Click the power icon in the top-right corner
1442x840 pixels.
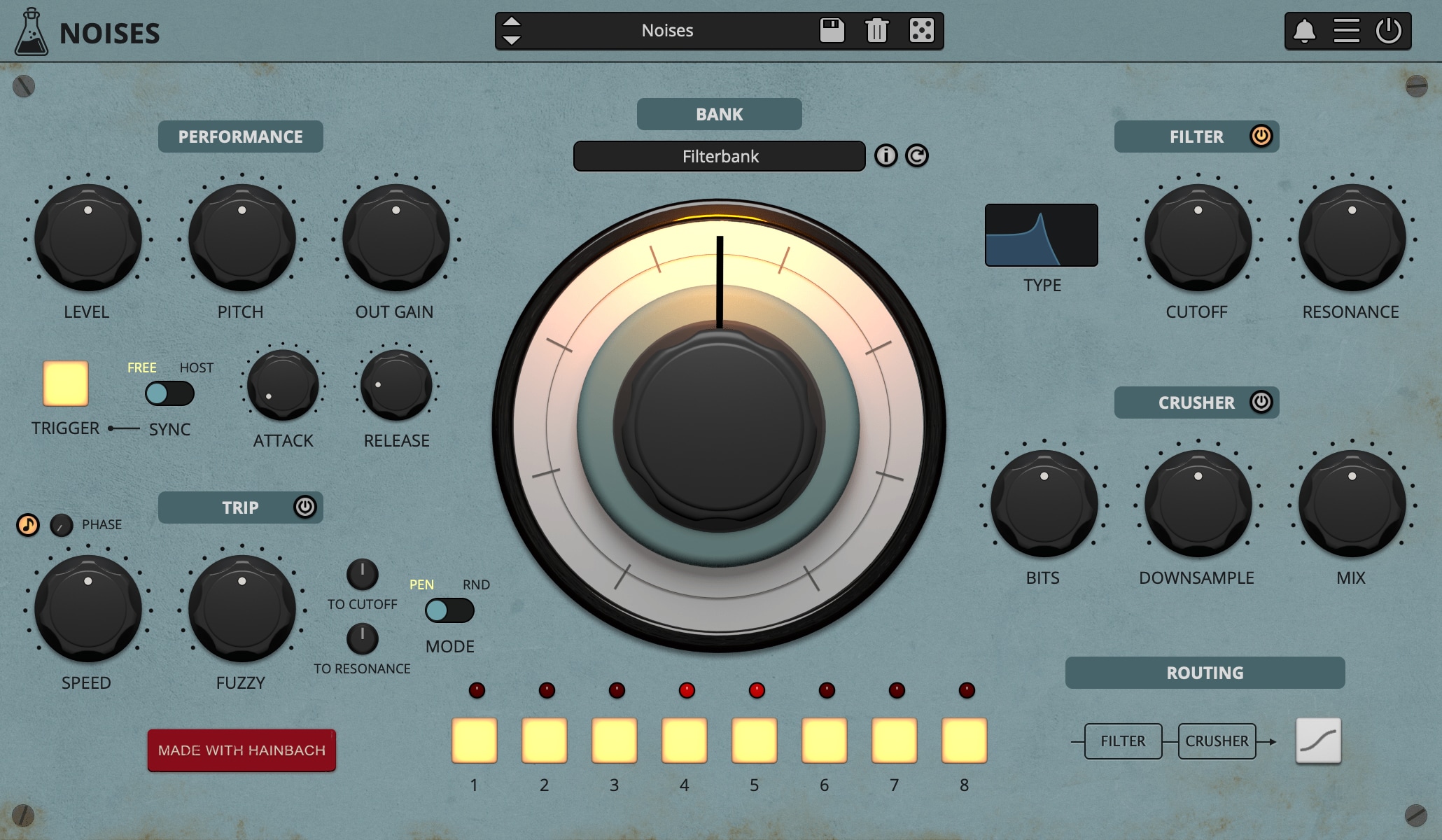coord(1387,30)
